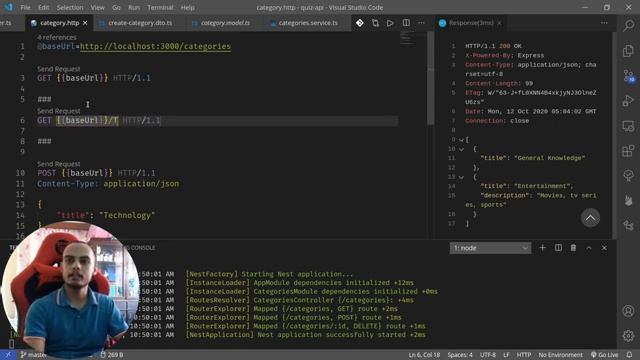Viewport: 640px width, 360px height.
Task: Click the scroll-to-top arrow in response
Action: point(590,218)
